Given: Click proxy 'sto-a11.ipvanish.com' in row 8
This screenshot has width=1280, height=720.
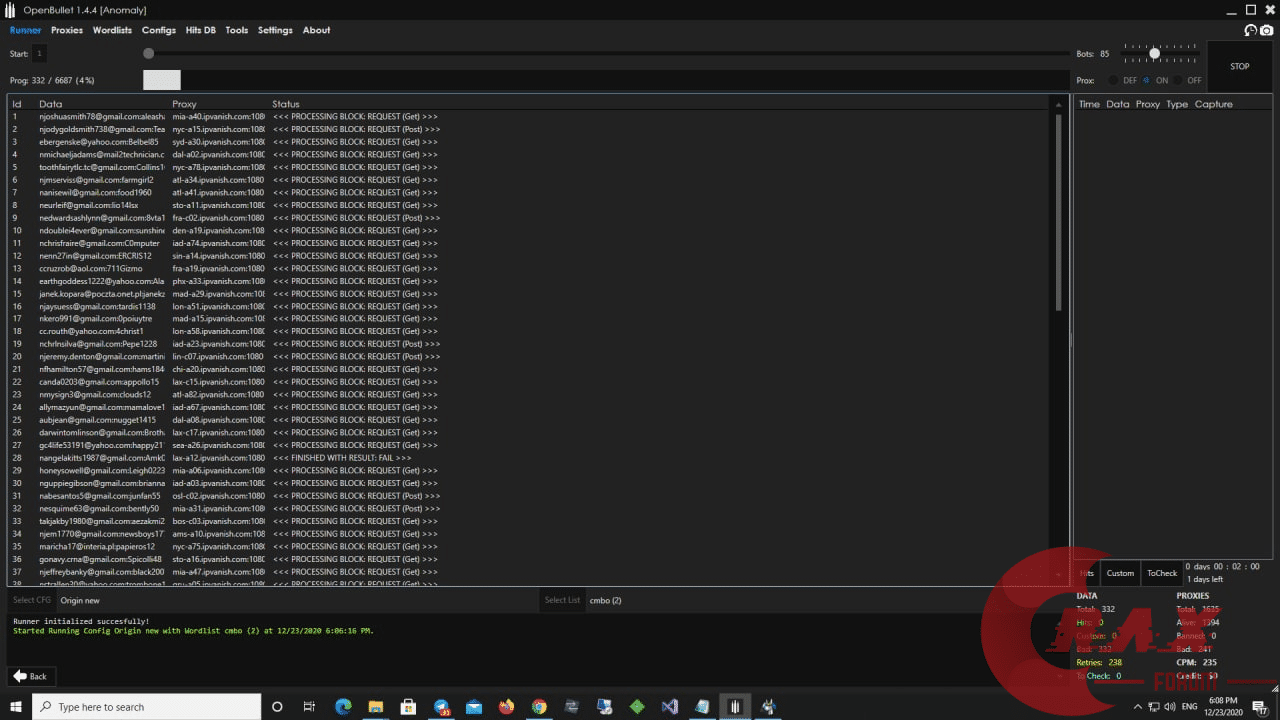Looking at the screenshot, I should tap(218, 205).
